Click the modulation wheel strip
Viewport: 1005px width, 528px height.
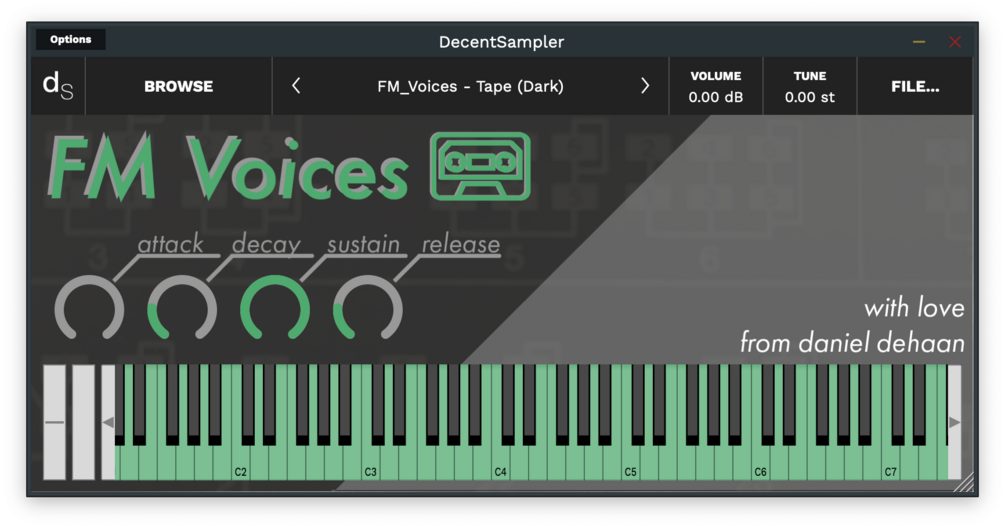pos(83,422)
